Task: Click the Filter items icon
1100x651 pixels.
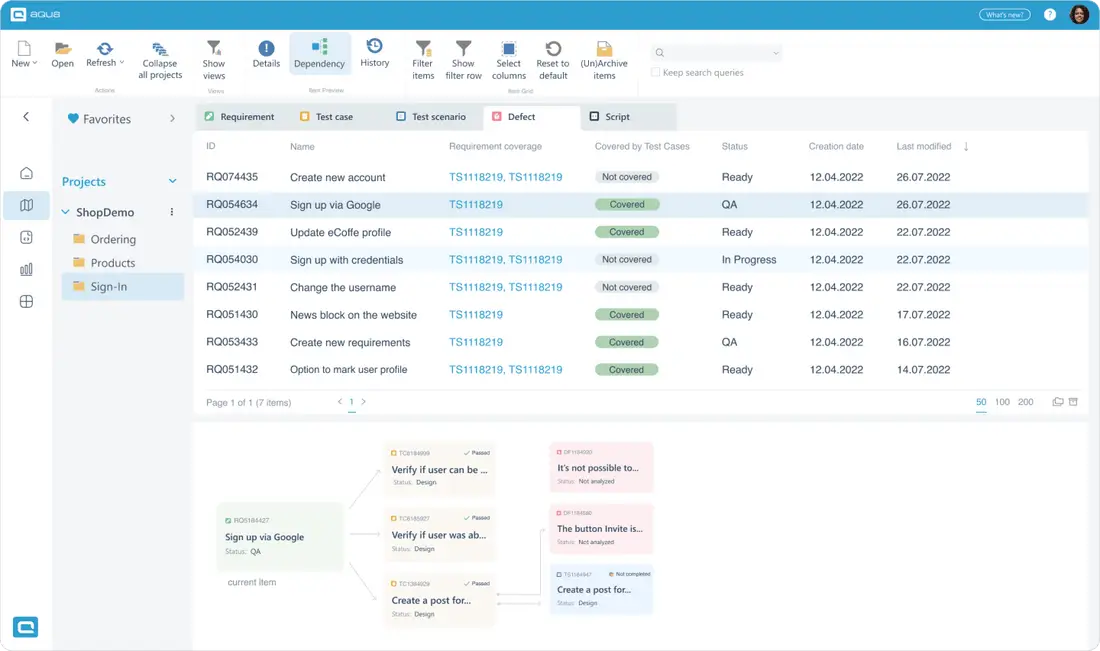Action: tap(422, 56)
